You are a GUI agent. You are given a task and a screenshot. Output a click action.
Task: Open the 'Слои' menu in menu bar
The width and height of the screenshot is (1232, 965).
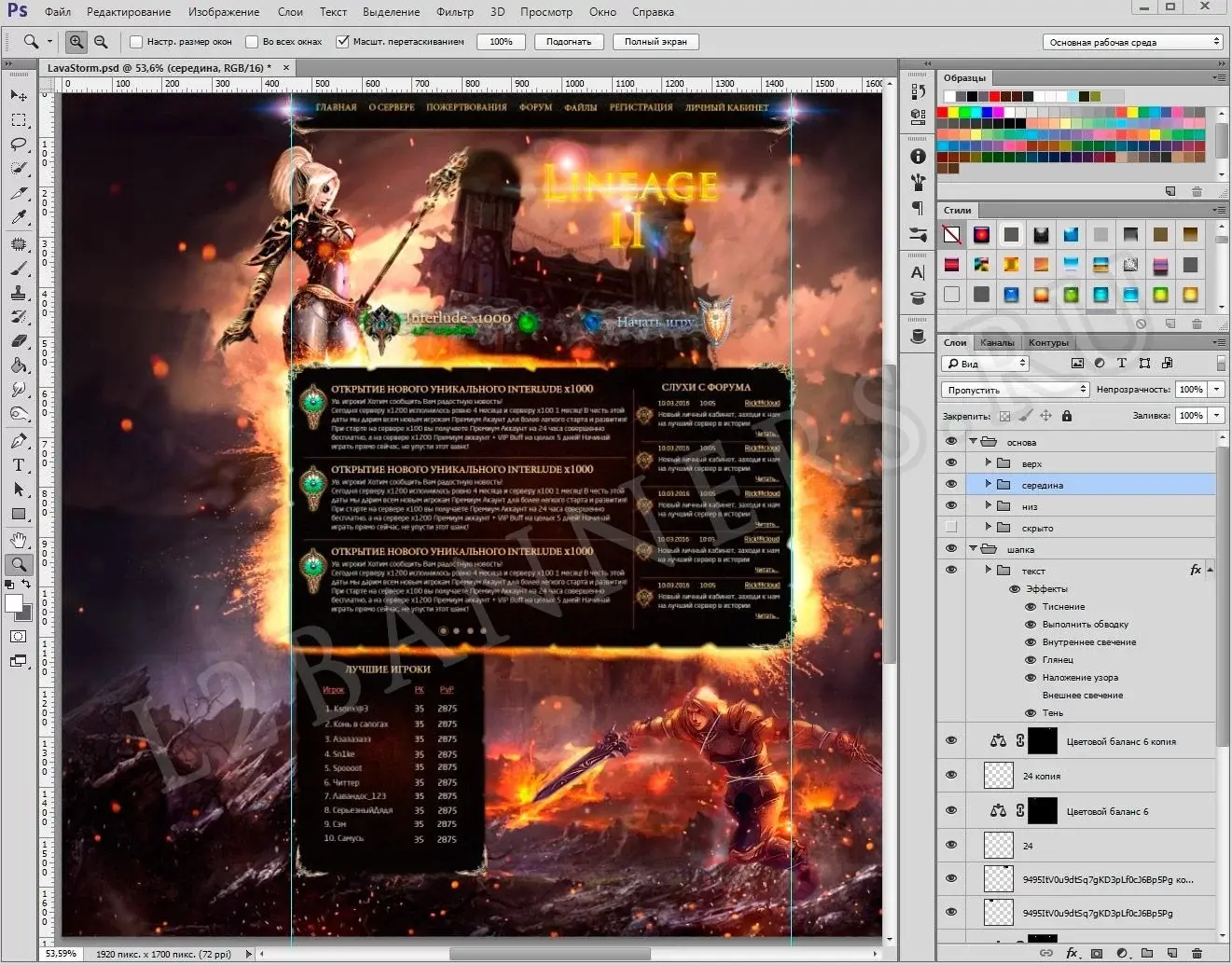(290, 12)
